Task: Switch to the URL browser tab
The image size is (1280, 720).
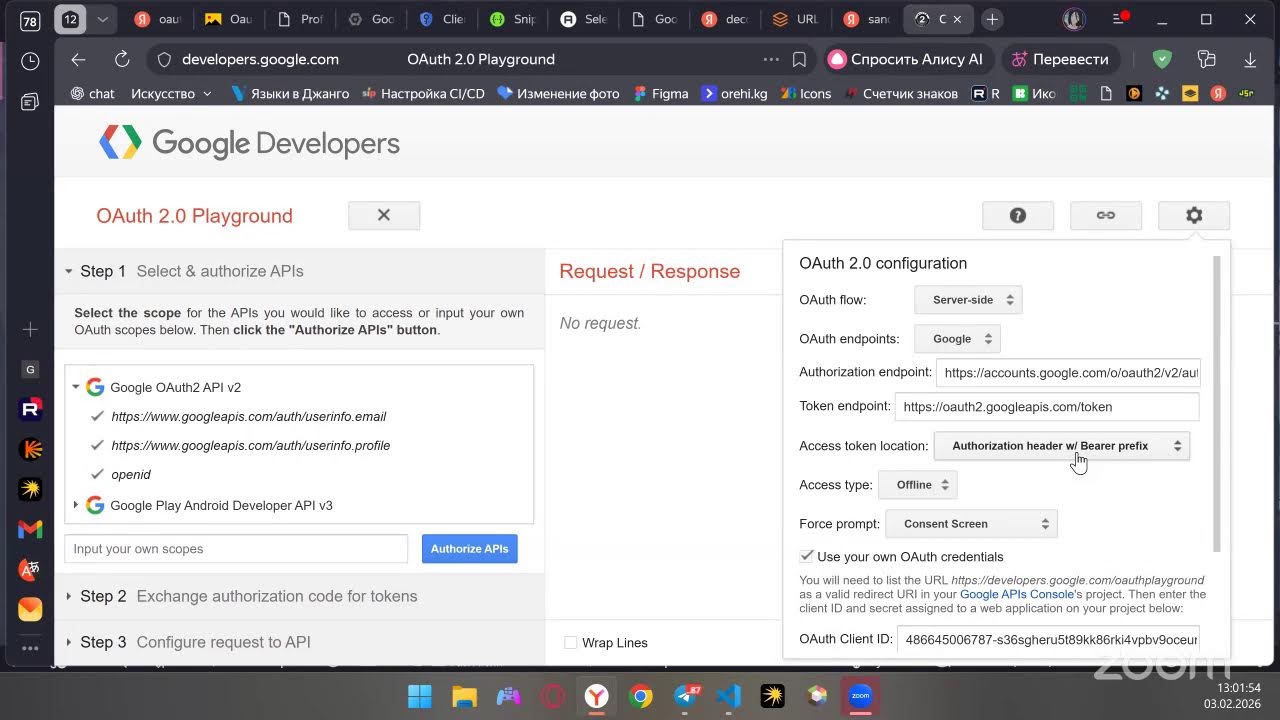Action: [795, 19]
